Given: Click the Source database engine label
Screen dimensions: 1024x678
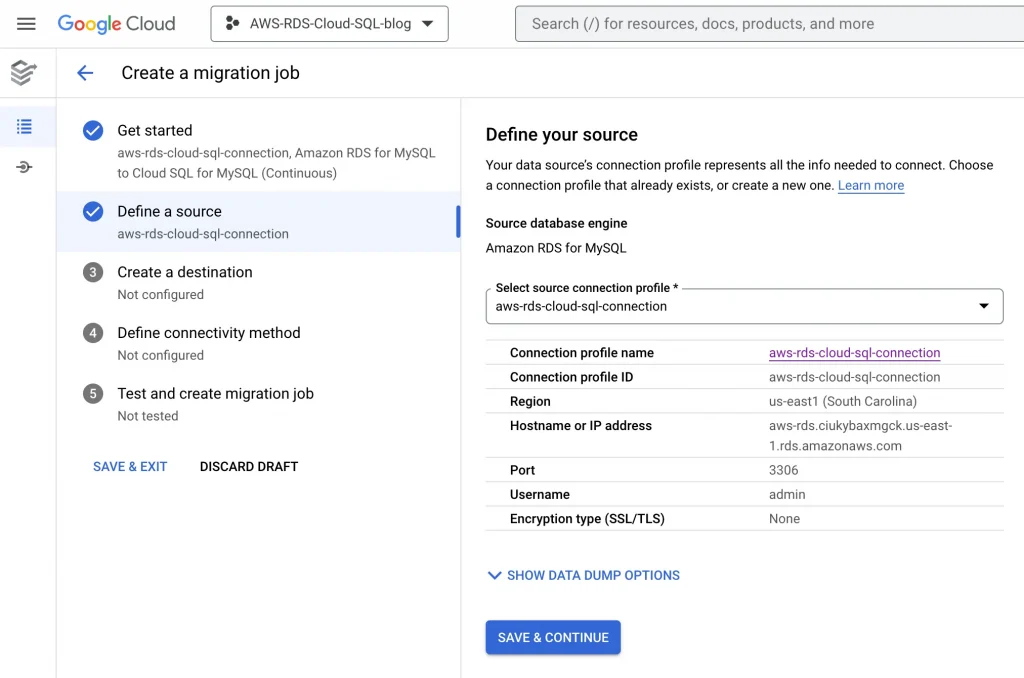Looking at the screenshot, I should point(556,223).
